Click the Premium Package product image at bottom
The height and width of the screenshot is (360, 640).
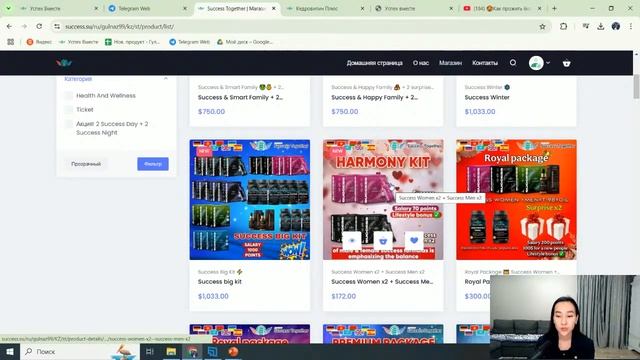click(x=383, y=334)
